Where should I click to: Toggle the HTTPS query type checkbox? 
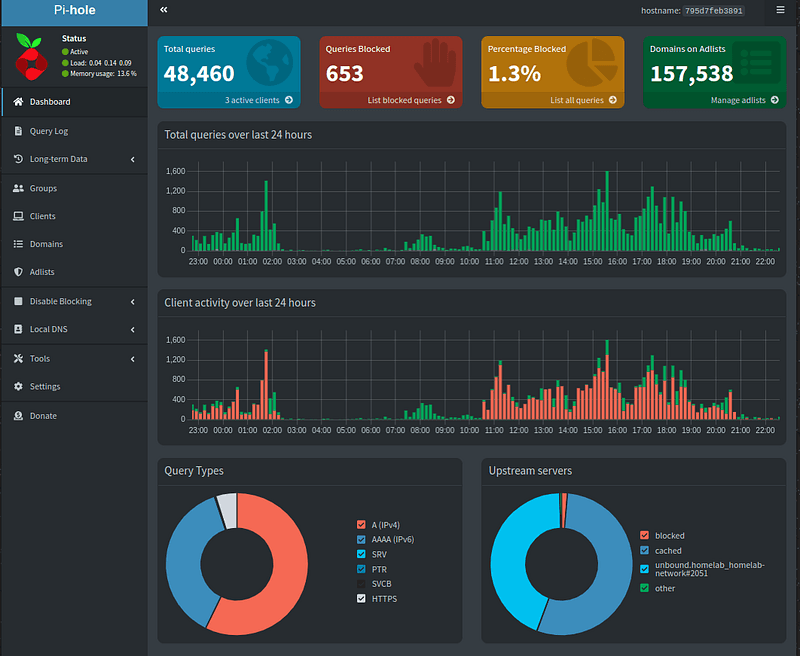tap(361, 598)
